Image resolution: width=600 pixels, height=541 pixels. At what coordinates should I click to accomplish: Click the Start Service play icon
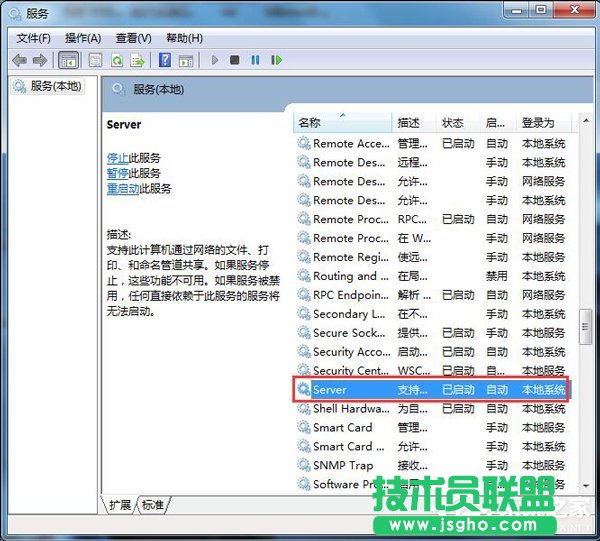[215, 60]
